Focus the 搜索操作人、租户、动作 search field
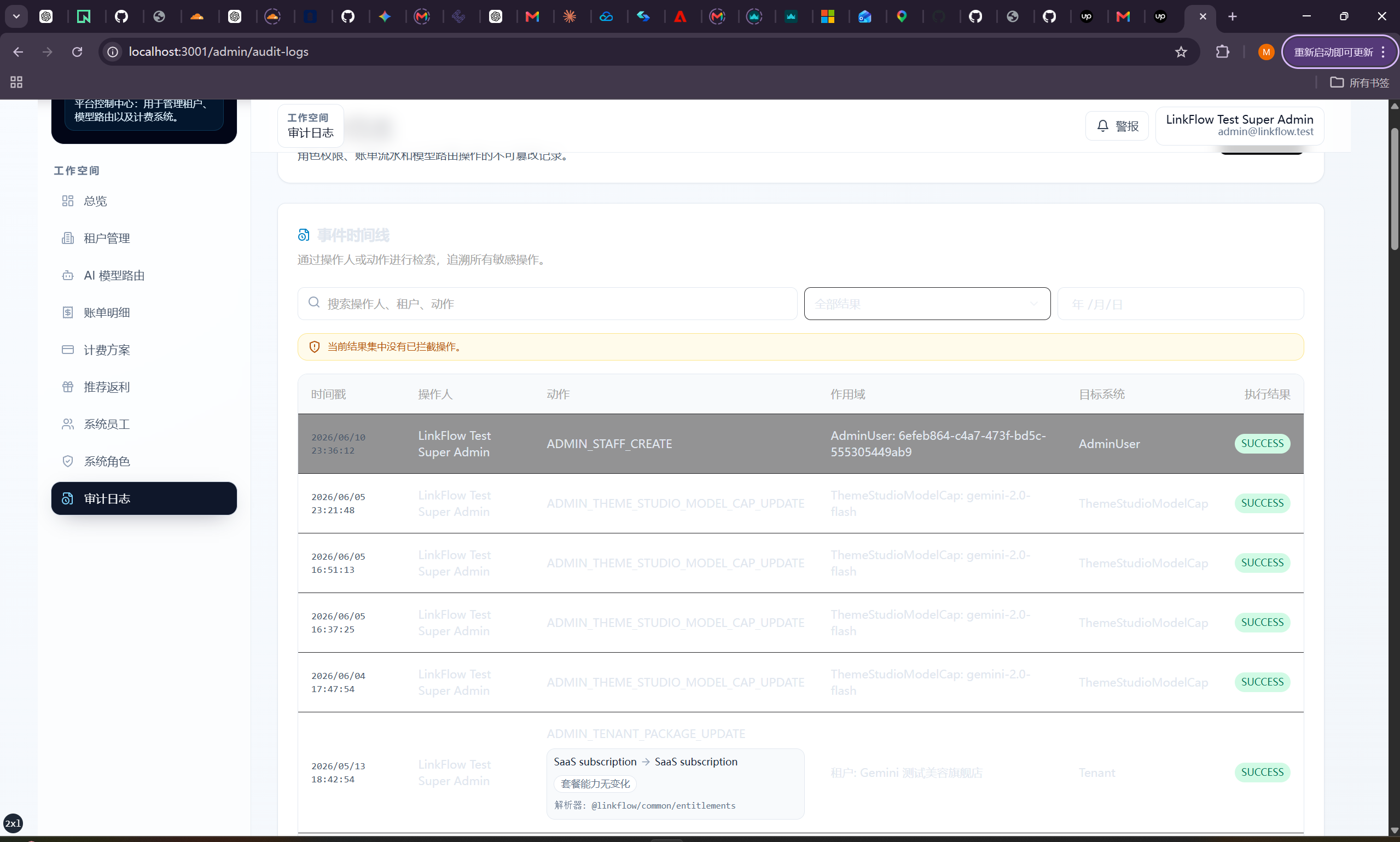This screenshot has height=842, width=1400. point(547,304)
